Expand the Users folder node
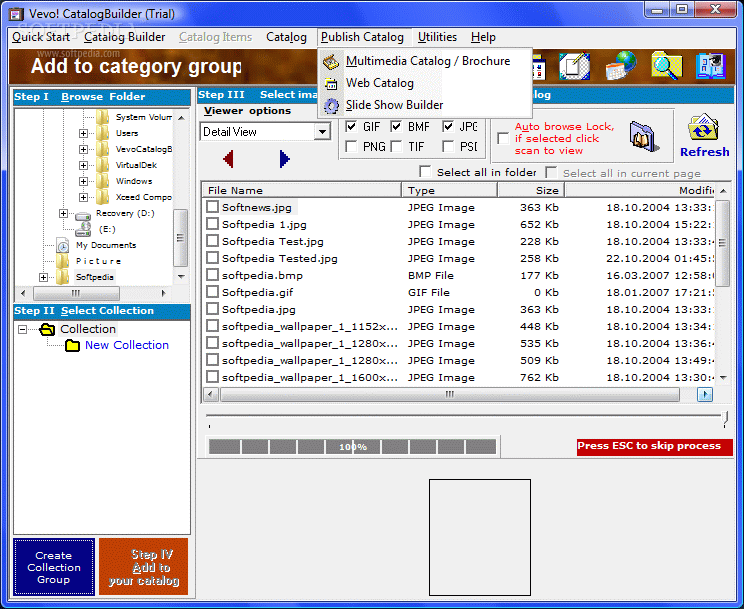This screenshot has height=609, width=744. (83, 133)
